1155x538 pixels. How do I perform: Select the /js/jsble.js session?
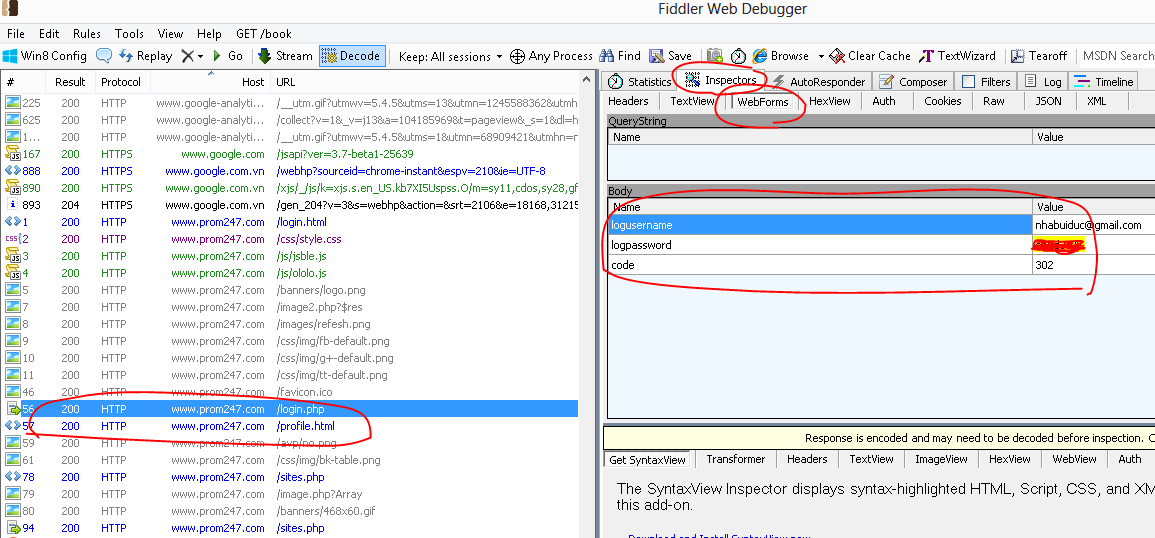pyautogui.click(x=291, y=256)
